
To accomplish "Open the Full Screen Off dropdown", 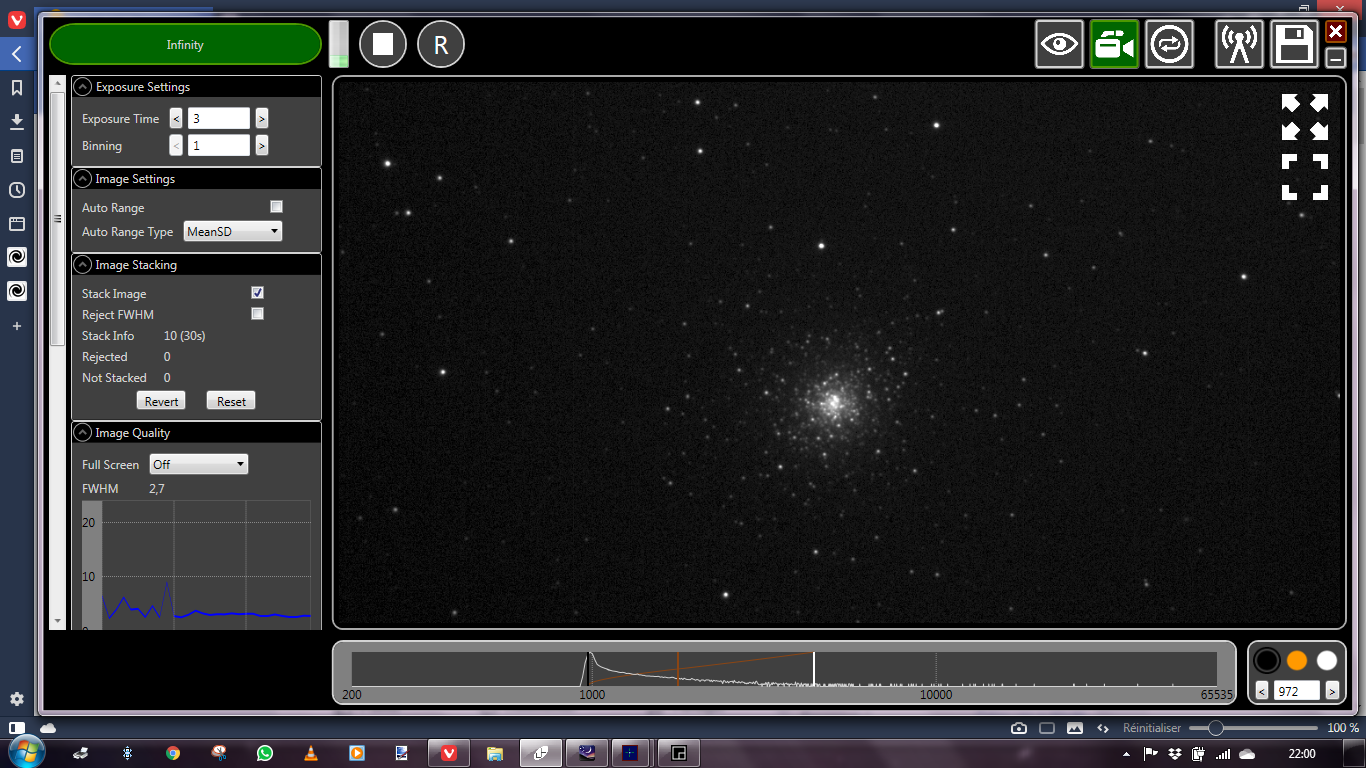I will (198, 465).
